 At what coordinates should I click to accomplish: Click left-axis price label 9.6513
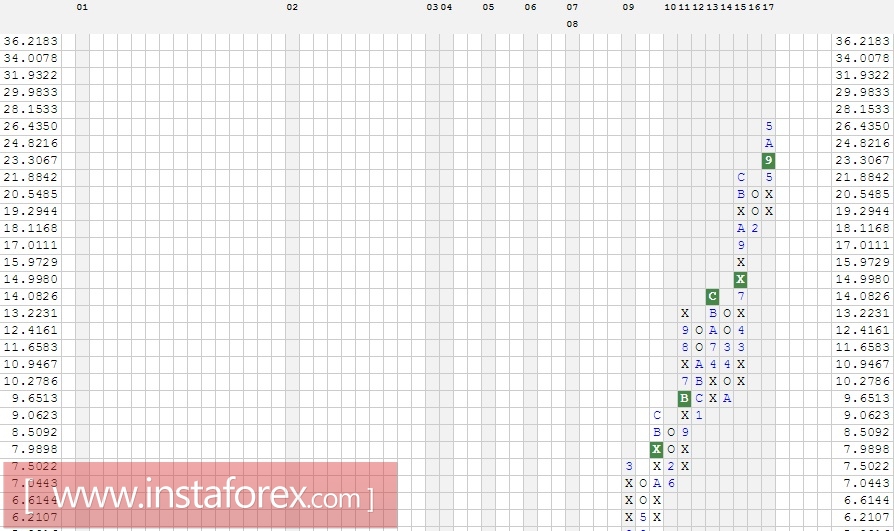[35, 398]
